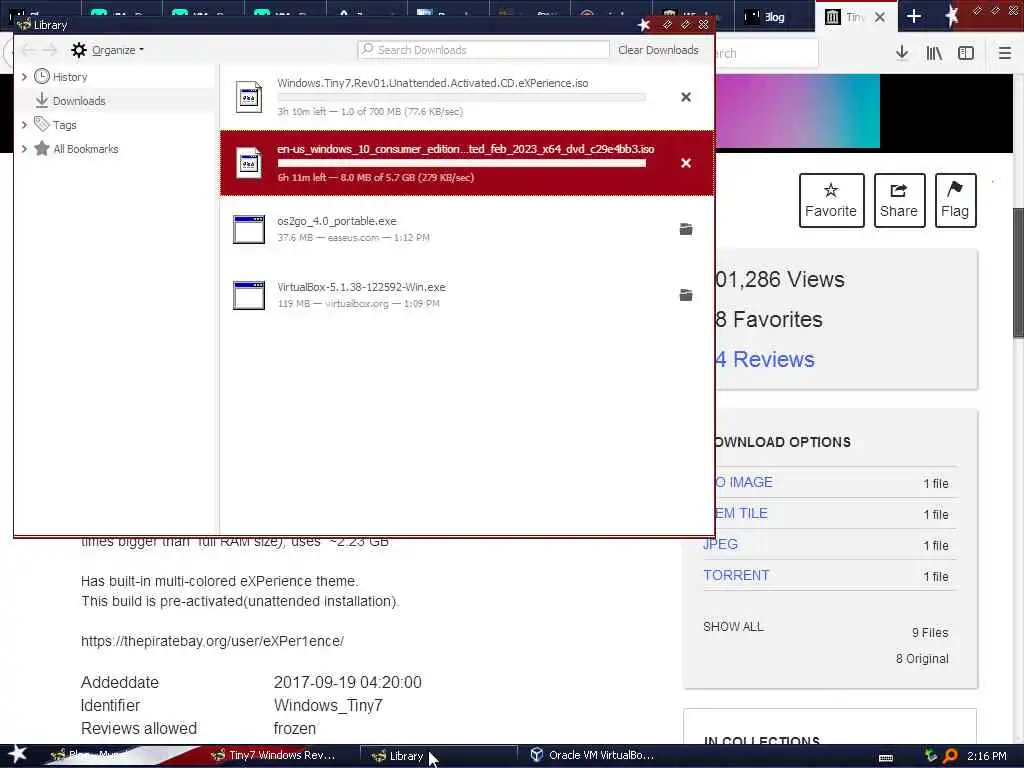Click SHOW ALL download files

point(733,627)
